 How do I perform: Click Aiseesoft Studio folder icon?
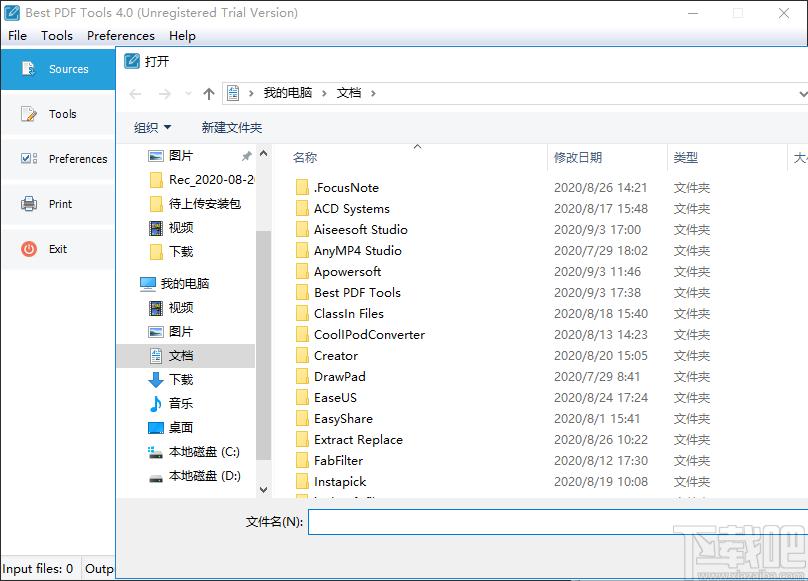tap(302, 230)
